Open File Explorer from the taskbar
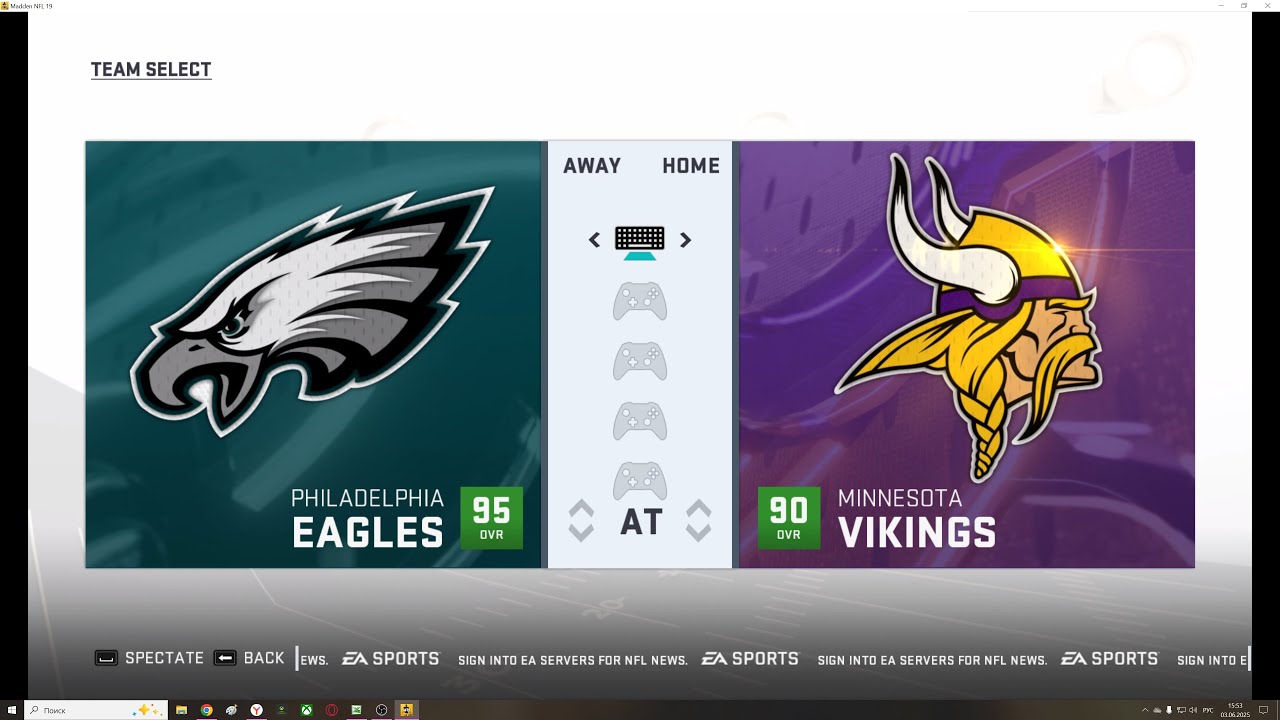 (x=181, y=710)
